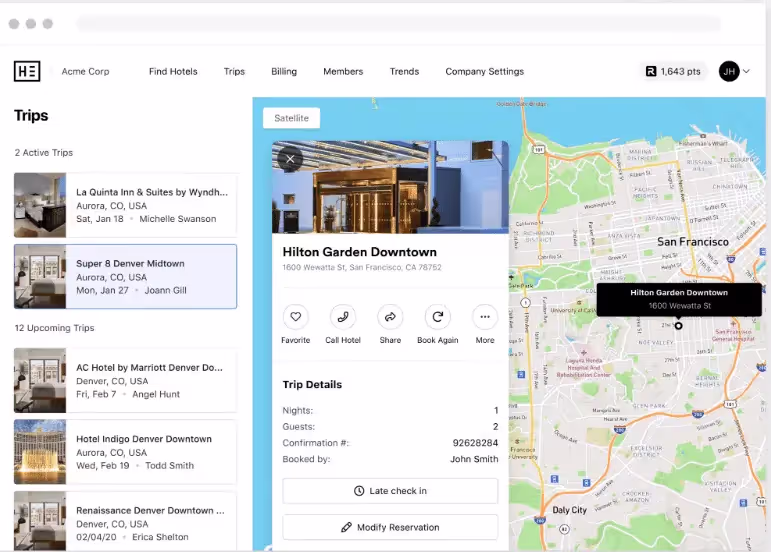Click the 12 Upcoming Trips heading

[x=55, y=328]
